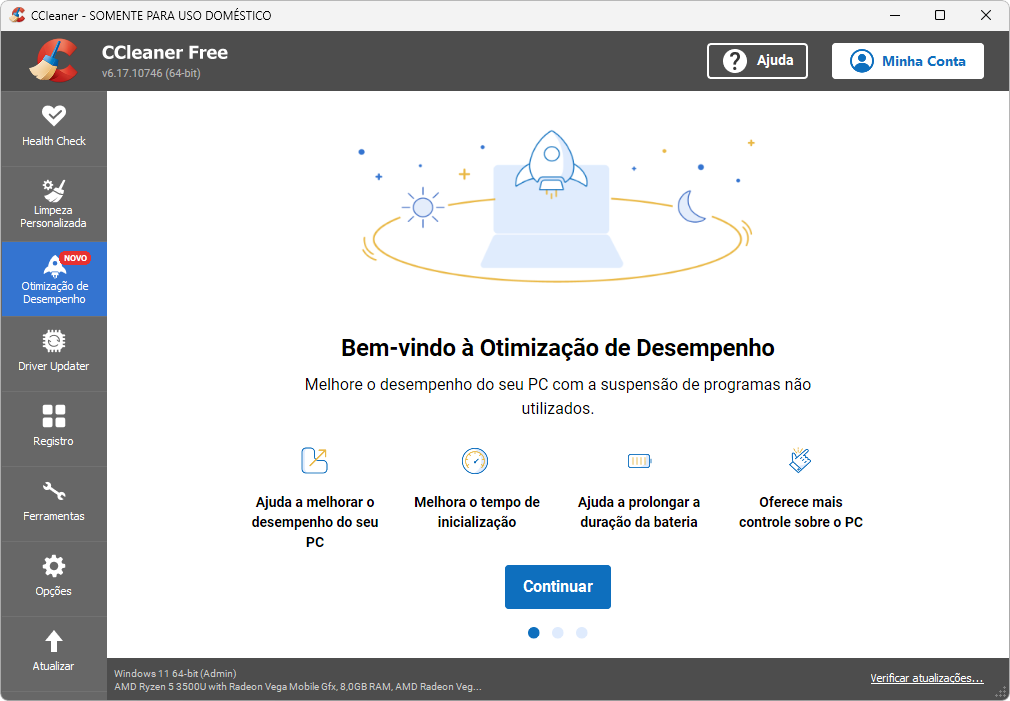The height and width of the screenshot is (701, 1010).
Task: Go to Registro with the squares icon
Action: [53, 416]
